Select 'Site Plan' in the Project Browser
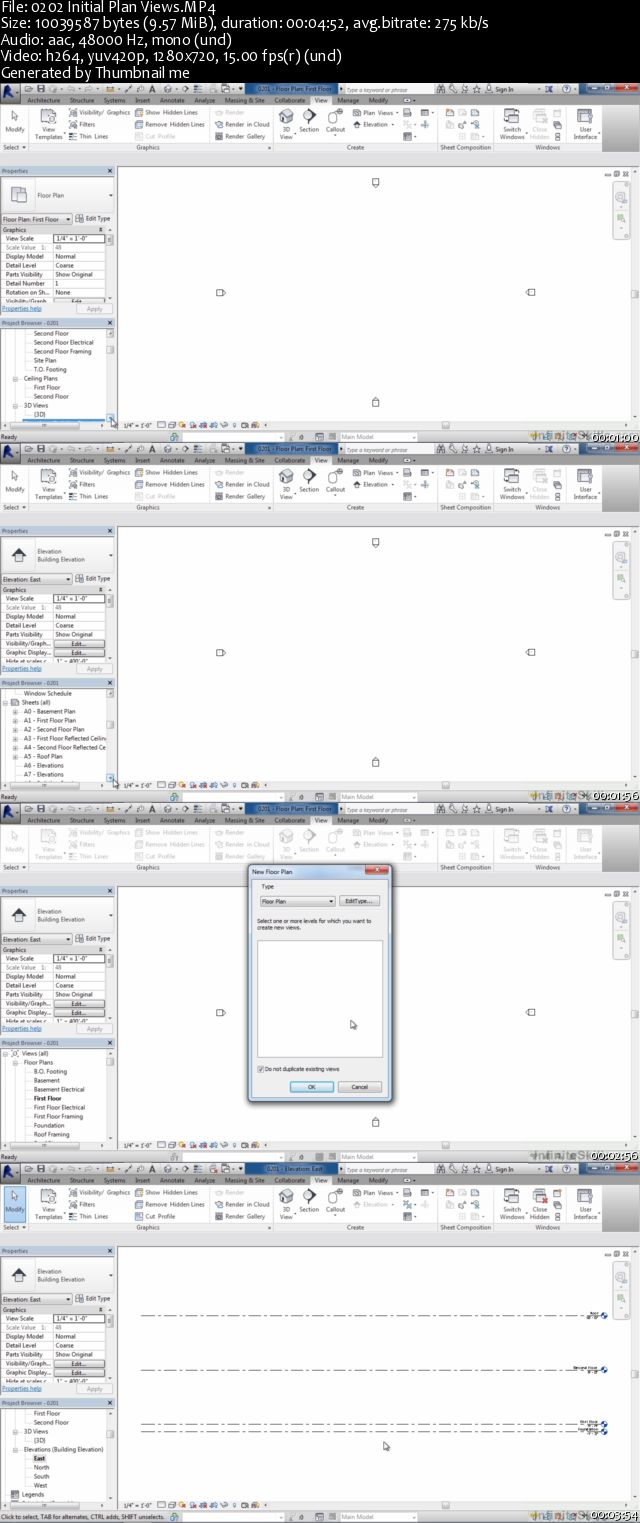640x1523 pixels. (45, 360)
